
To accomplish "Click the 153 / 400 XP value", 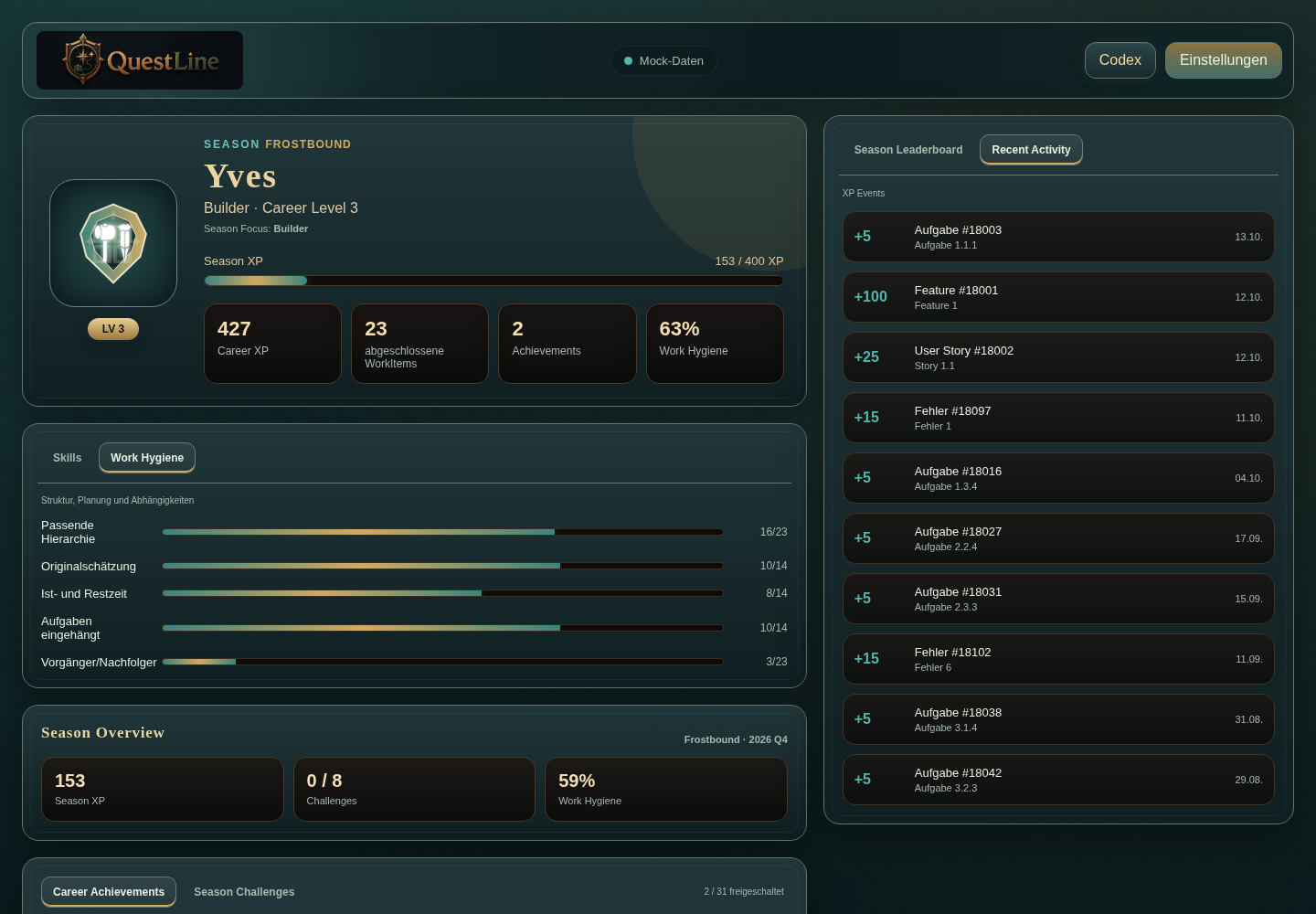I will click(749, 261).
